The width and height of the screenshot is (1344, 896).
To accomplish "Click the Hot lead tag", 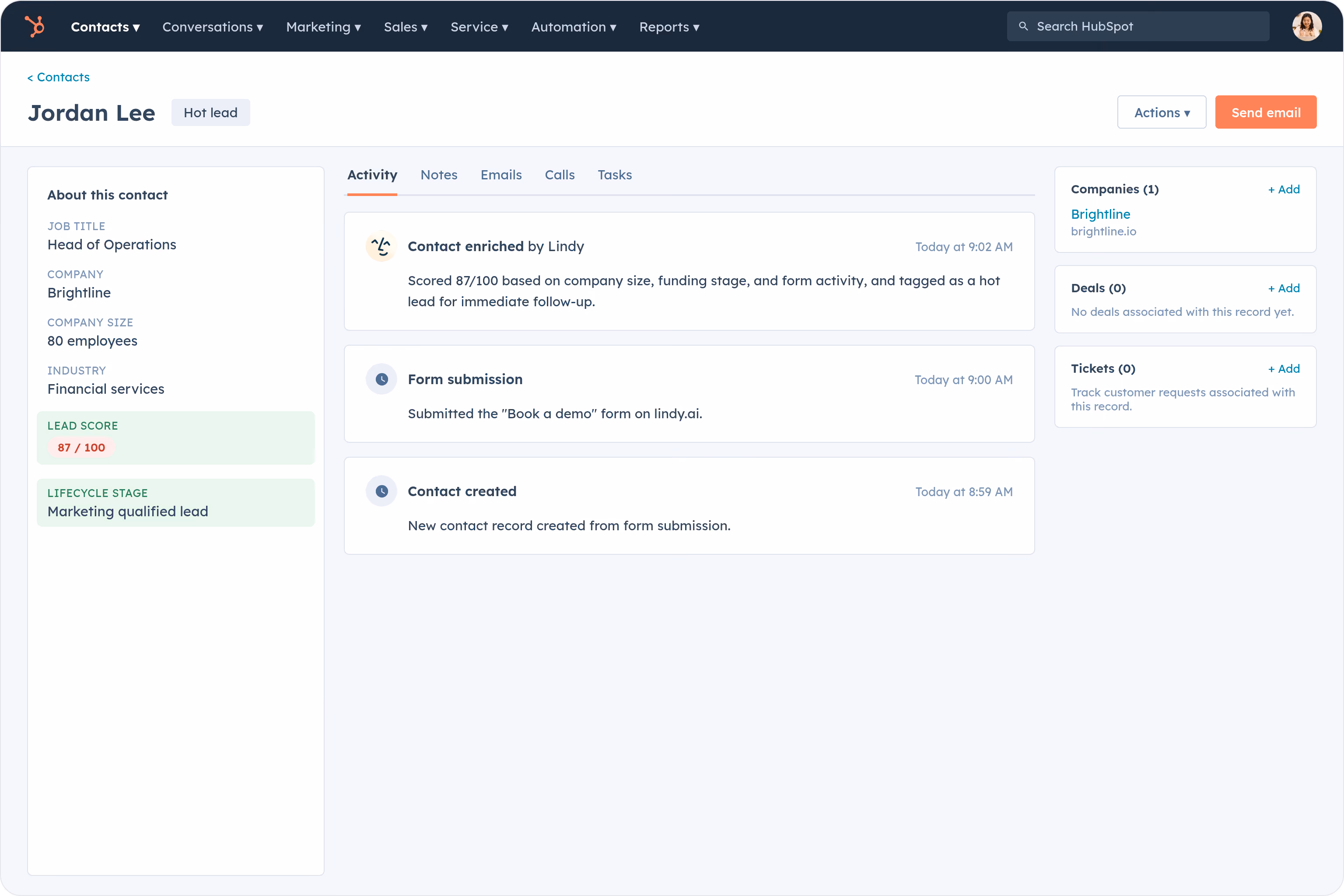I will click(210, 112).
